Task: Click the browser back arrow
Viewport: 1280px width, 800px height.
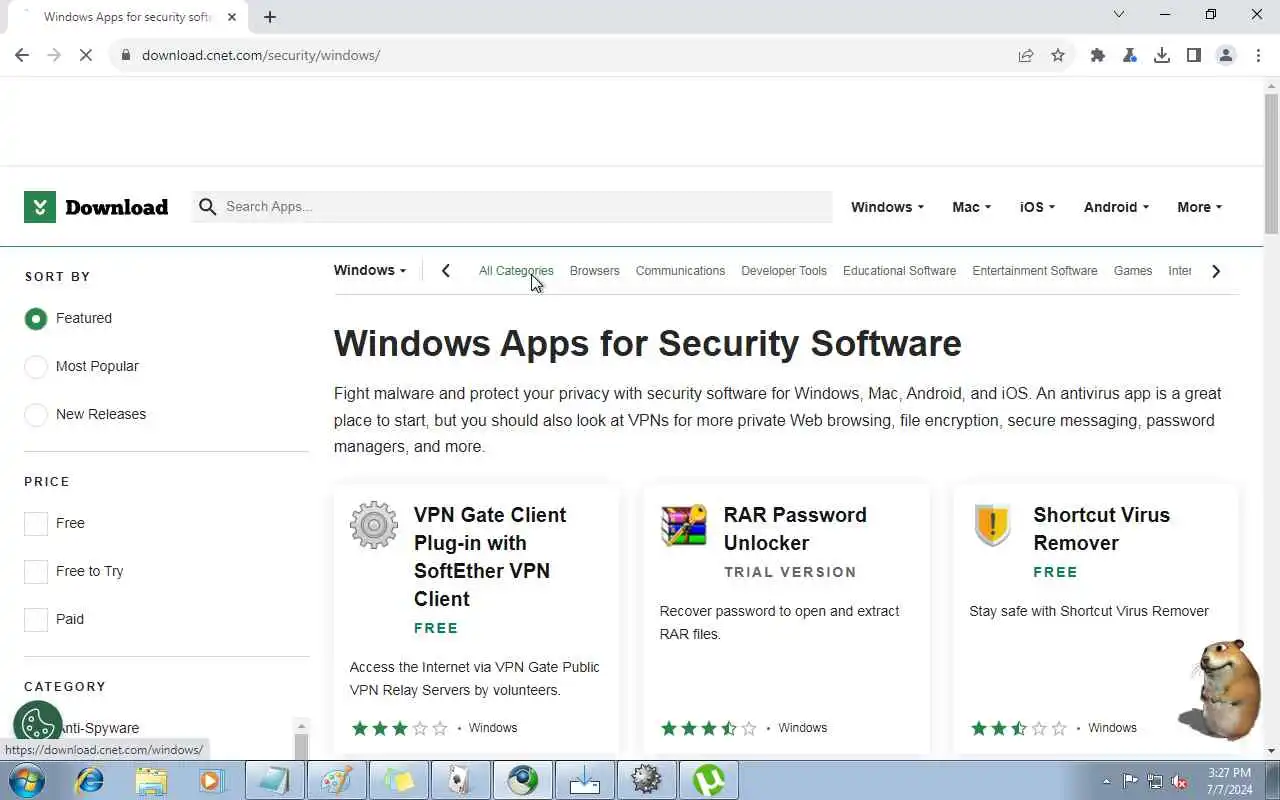Action: [x=22, y=55]
